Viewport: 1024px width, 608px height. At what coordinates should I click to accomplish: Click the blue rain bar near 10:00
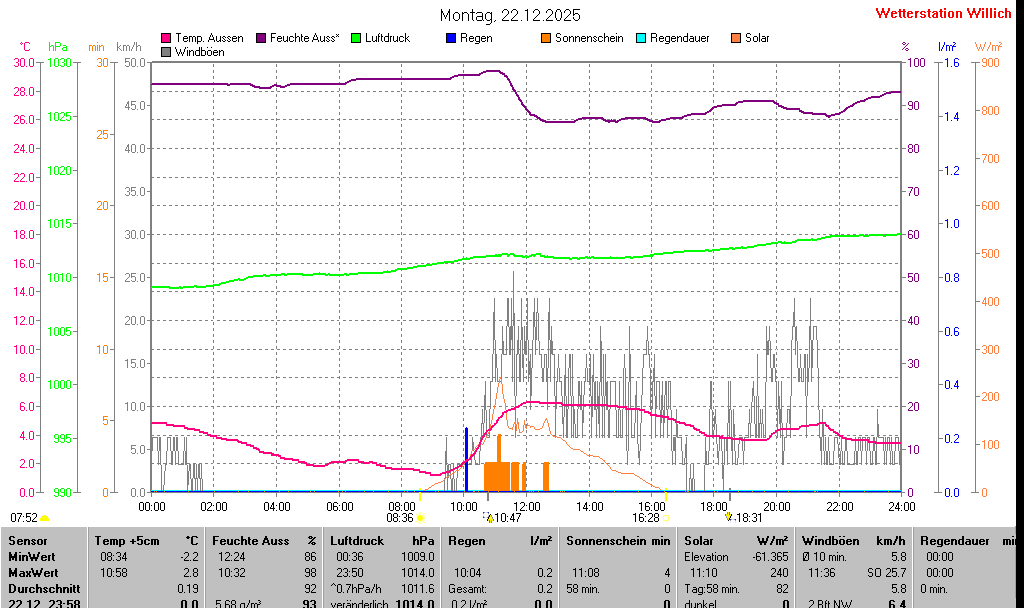click(466, 460)
